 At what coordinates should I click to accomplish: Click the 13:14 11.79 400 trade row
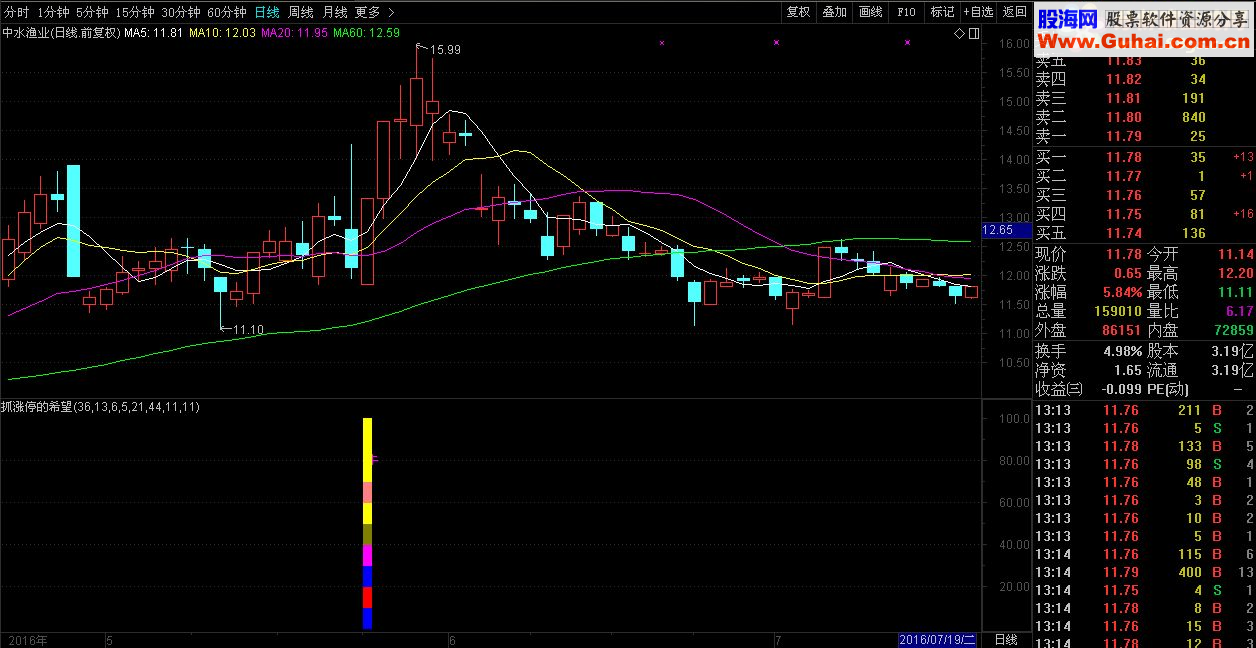pos(1144,572)
